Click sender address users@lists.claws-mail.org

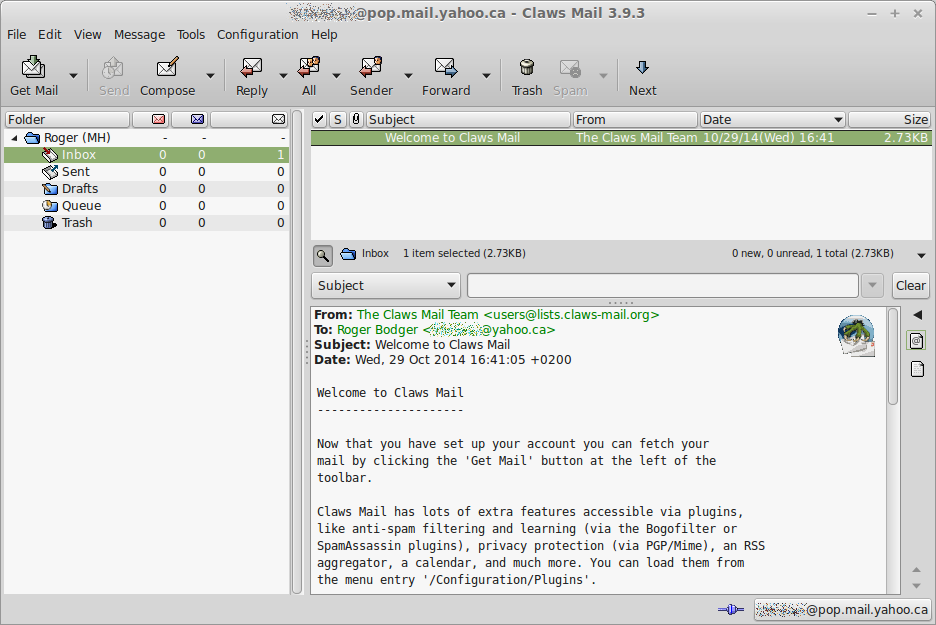tap(571, 315)
